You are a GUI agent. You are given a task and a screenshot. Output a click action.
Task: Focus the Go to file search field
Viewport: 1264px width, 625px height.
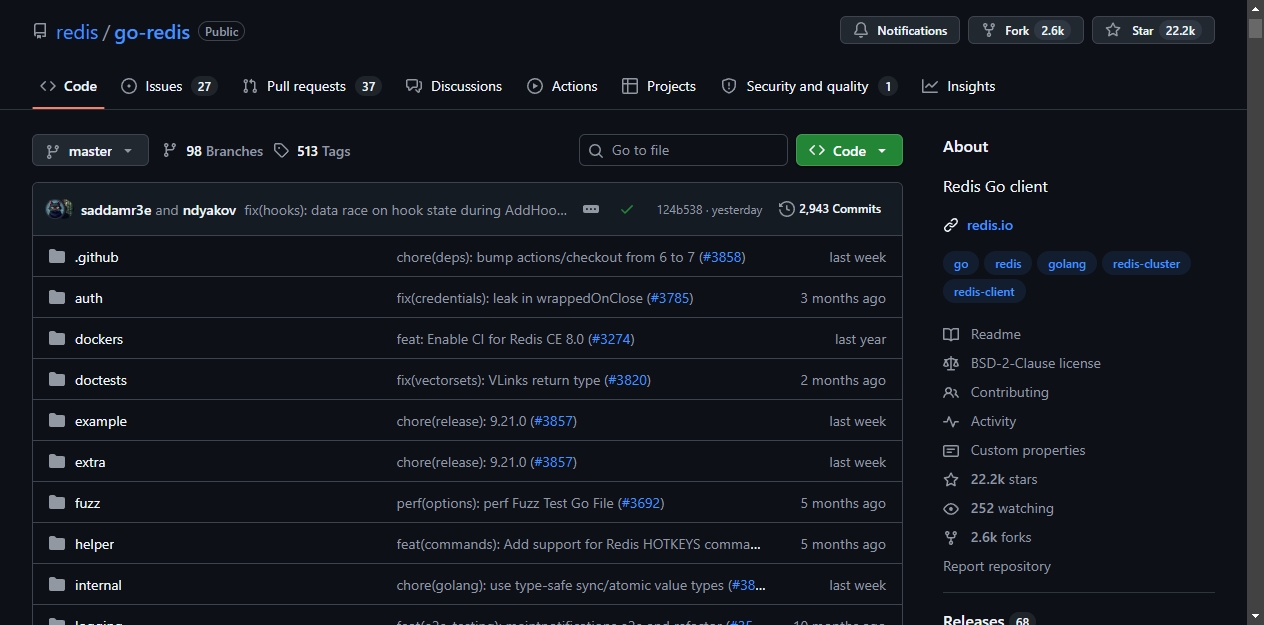pyautogui.click(x=683, y=150)
